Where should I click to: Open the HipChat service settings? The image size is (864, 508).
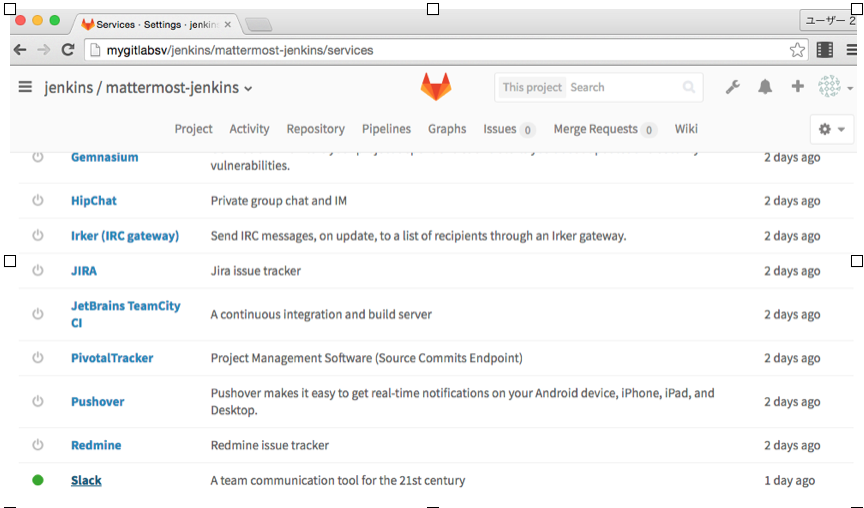click(x=94, y=201)
